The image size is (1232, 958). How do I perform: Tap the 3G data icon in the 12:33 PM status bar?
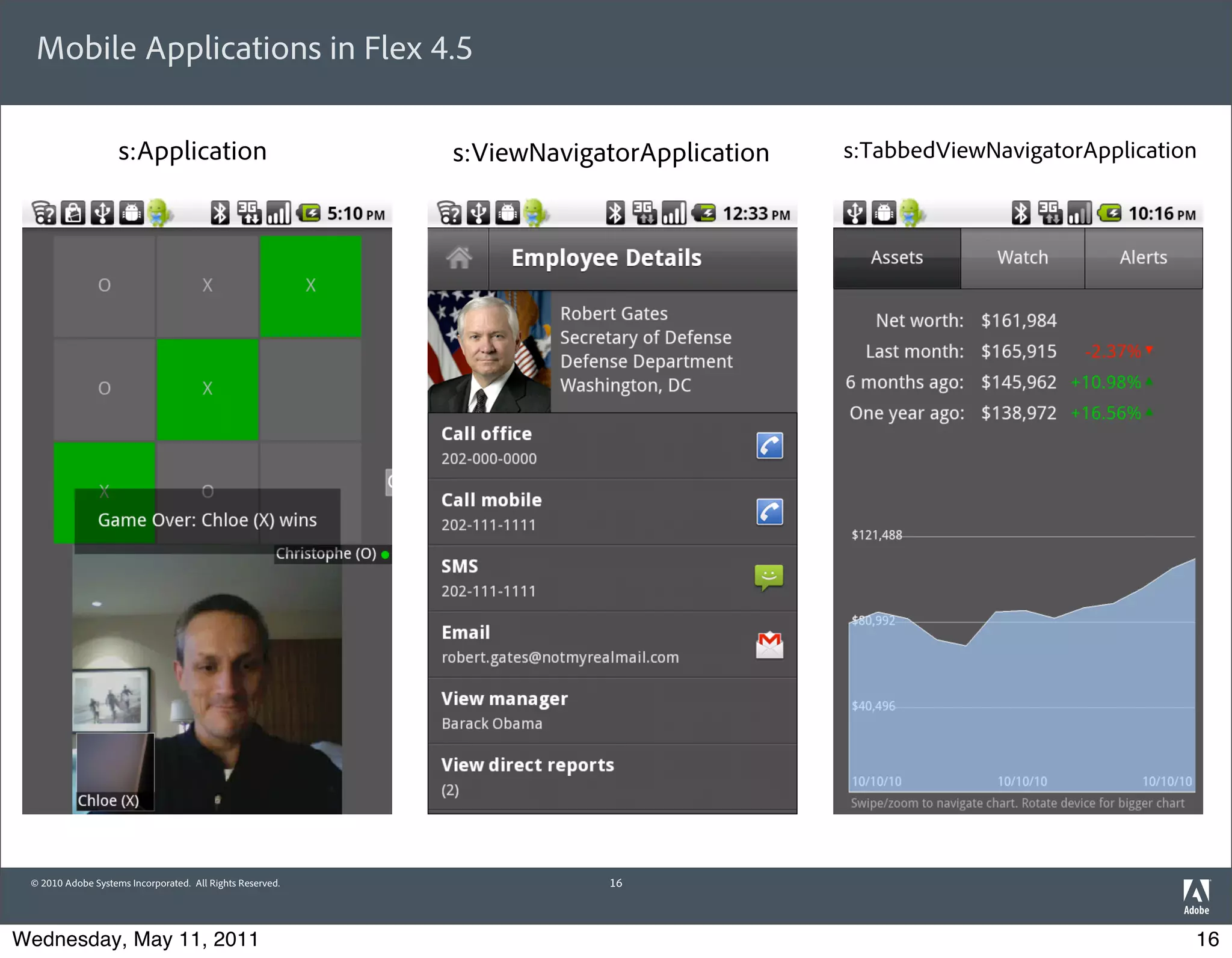coord(644,213)
